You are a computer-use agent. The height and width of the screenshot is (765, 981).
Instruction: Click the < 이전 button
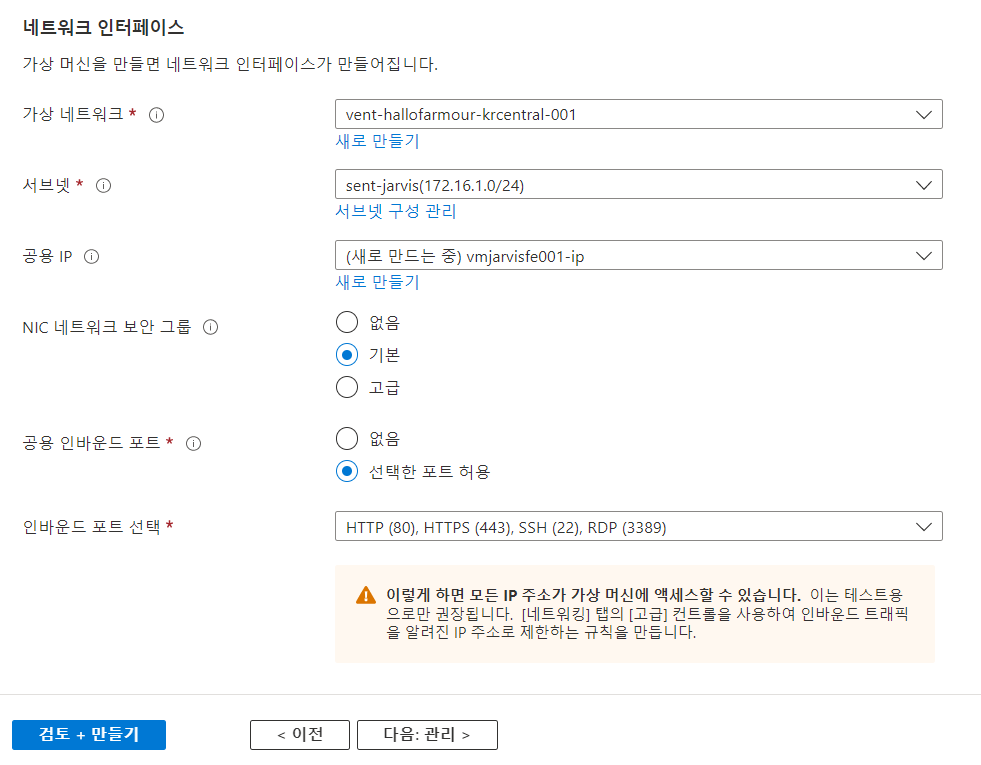(300, 734)
